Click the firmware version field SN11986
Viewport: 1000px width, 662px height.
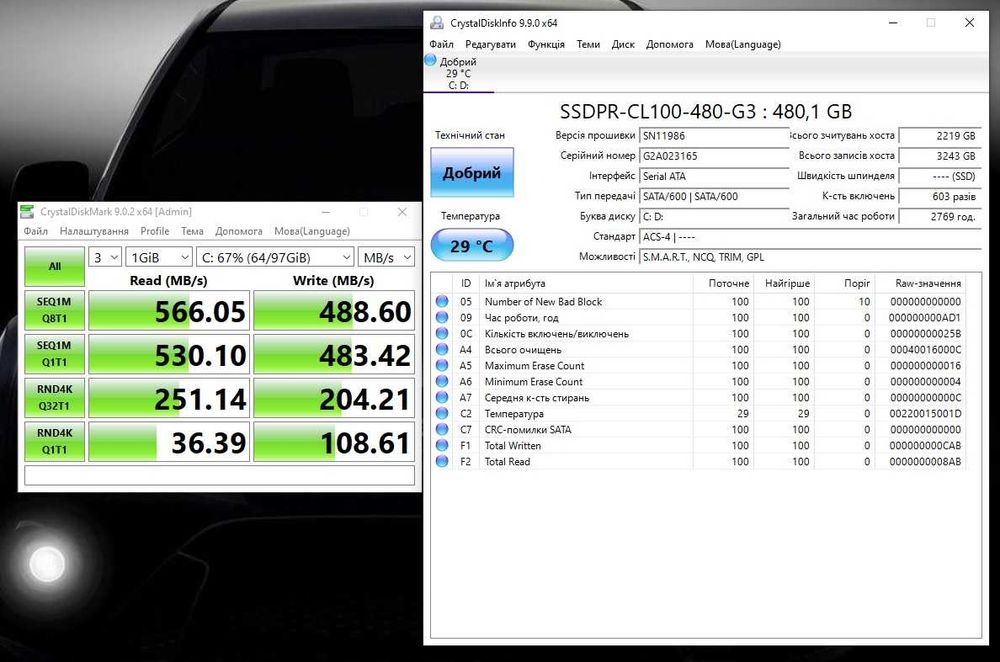point(714,135)
